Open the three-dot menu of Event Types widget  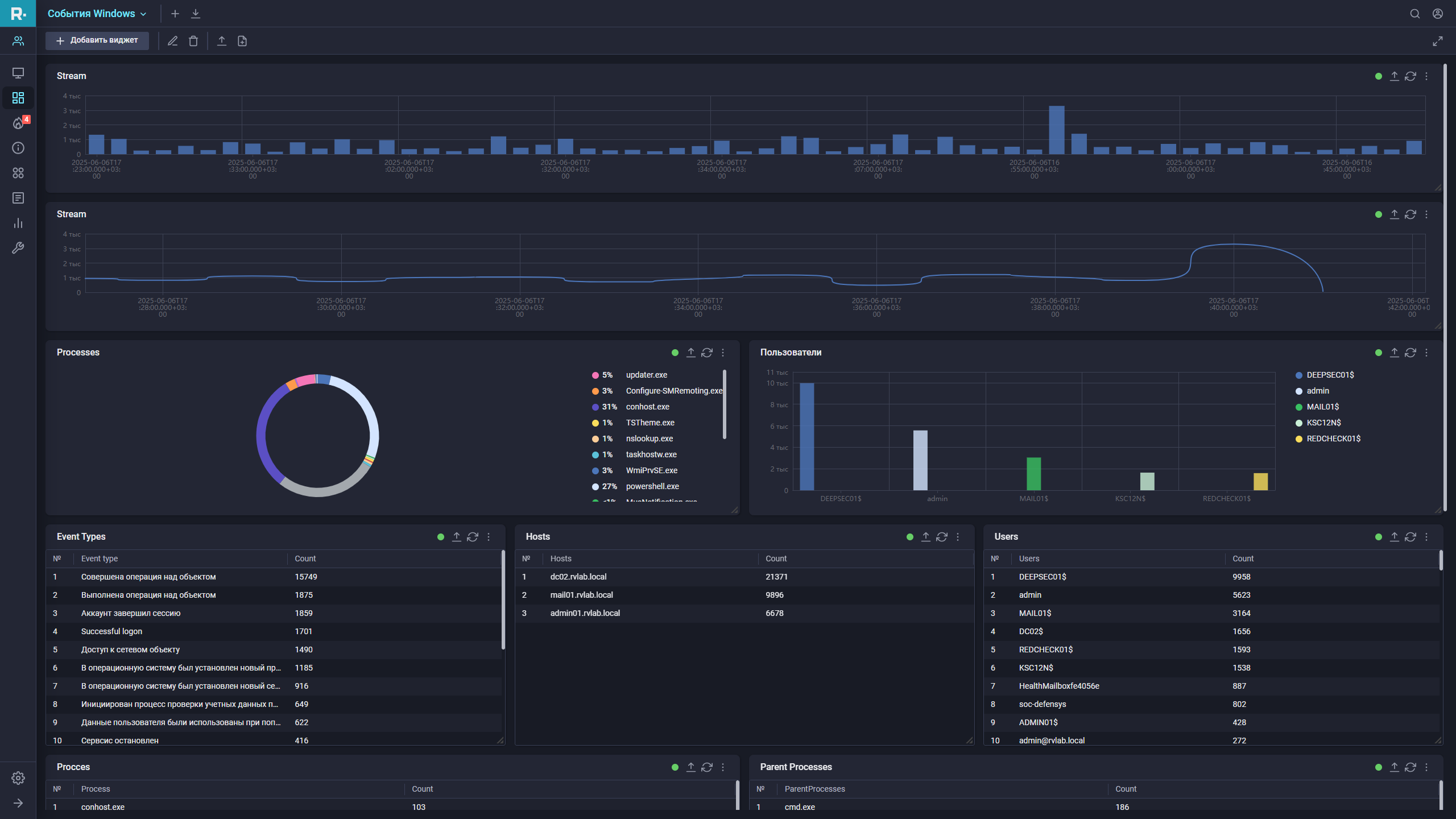(x=489, y=537)
